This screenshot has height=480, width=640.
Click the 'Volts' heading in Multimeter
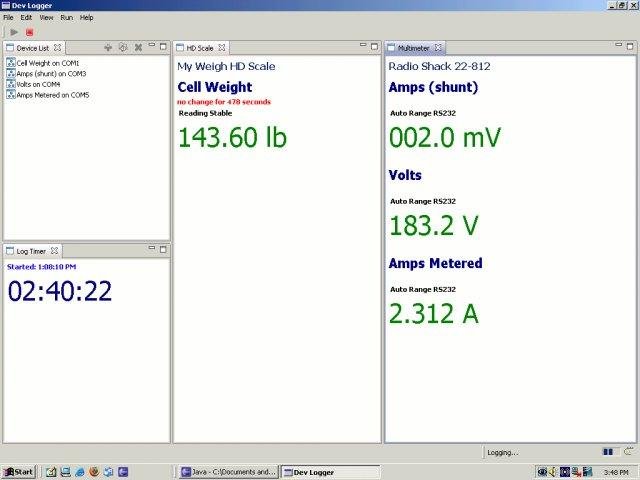pos(405,175)
